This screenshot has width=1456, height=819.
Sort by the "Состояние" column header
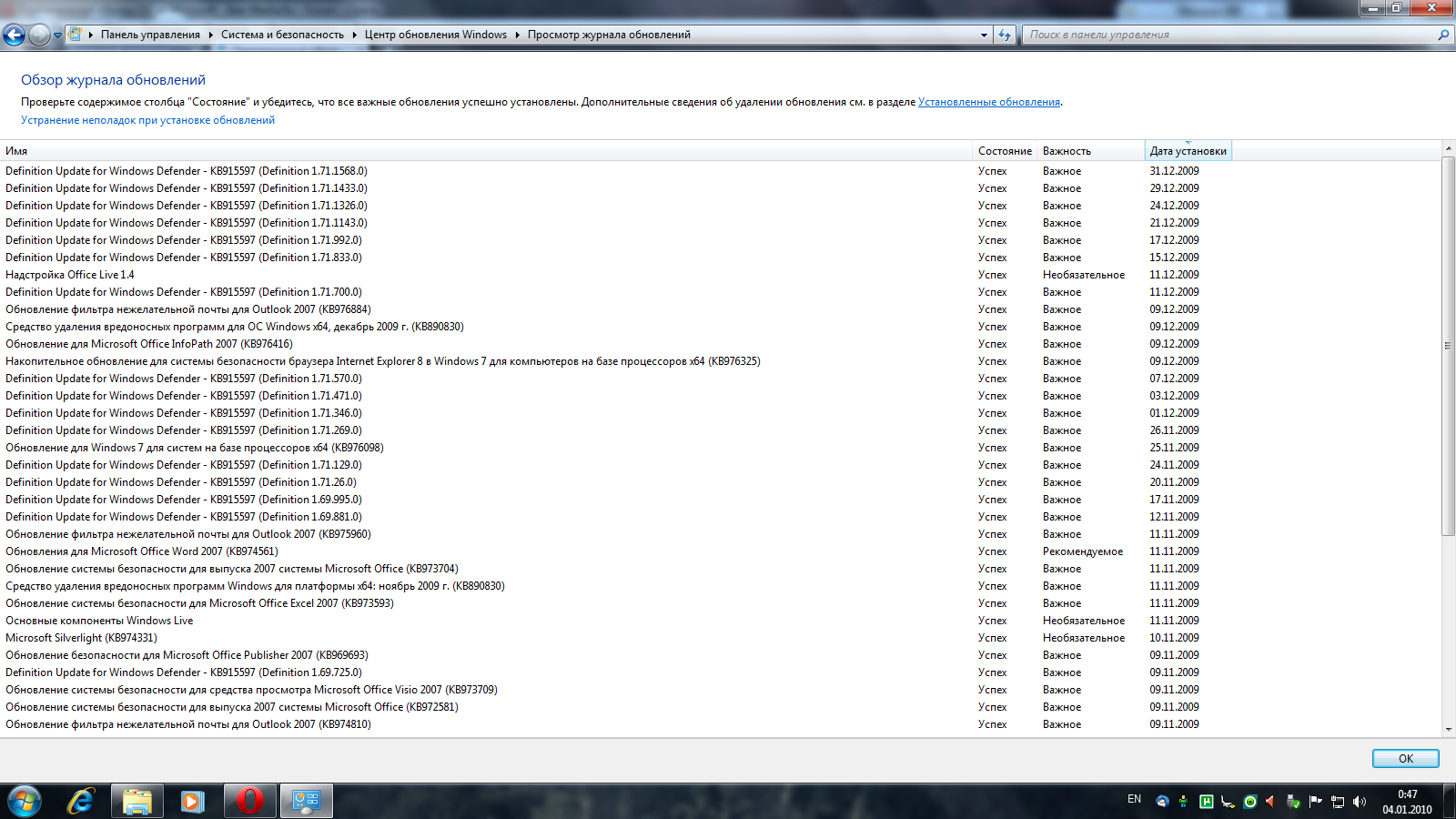pyautogui.click(x=1005, y=151)
